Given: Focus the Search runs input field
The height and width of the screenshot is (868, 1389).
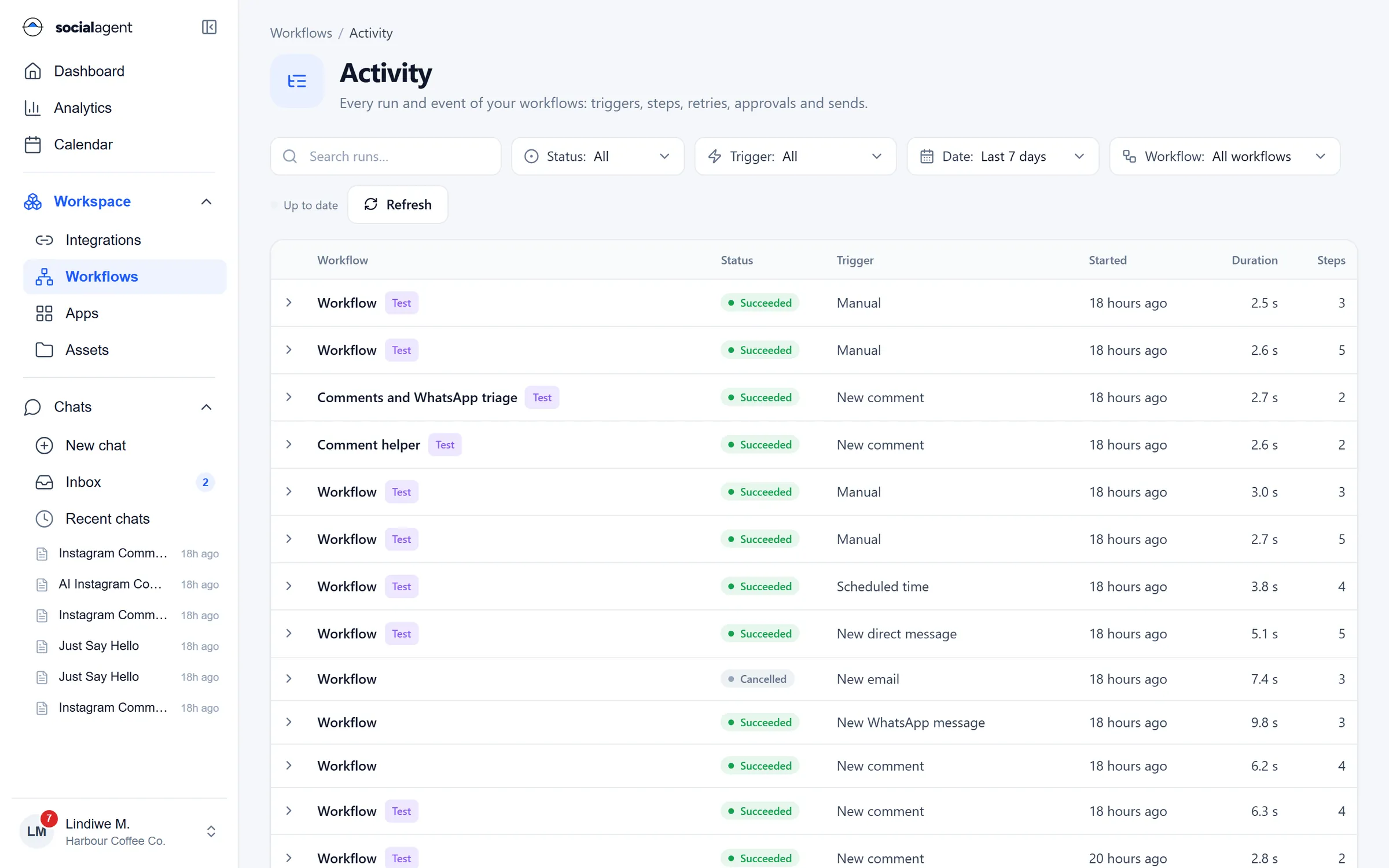Looking at the screenshot, I should coord(385,156).
